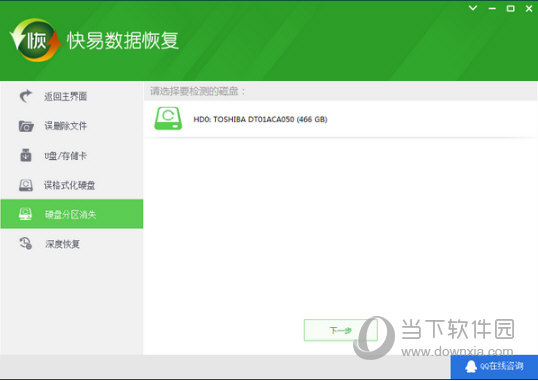Open the QQ在线咨询 online support button
Image resolution: width=538 pixels, height=381 pixels.
[x=494, y=367]
